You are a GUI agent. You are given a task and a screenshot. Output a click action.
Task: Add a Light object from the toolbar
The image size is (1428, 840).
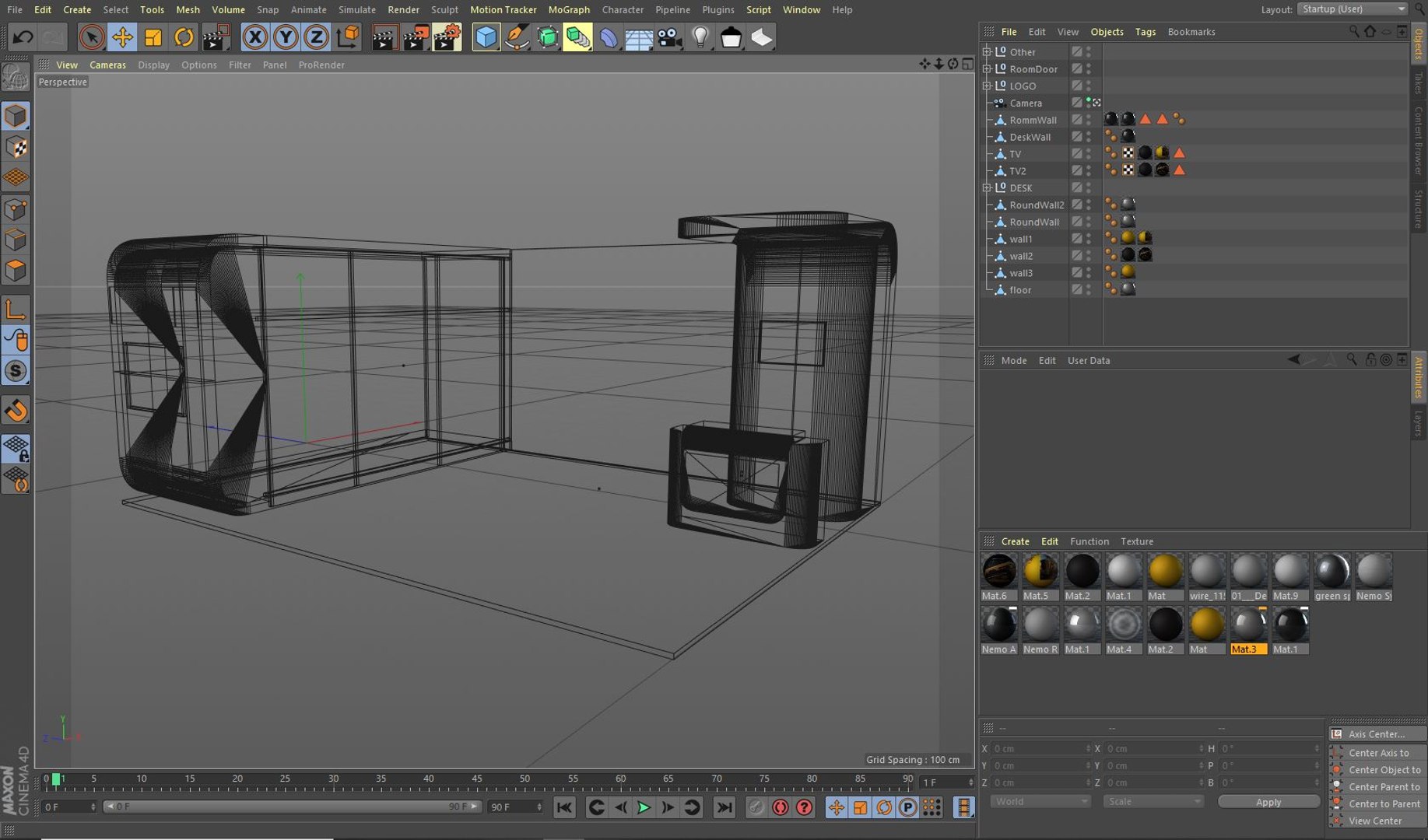700,37
